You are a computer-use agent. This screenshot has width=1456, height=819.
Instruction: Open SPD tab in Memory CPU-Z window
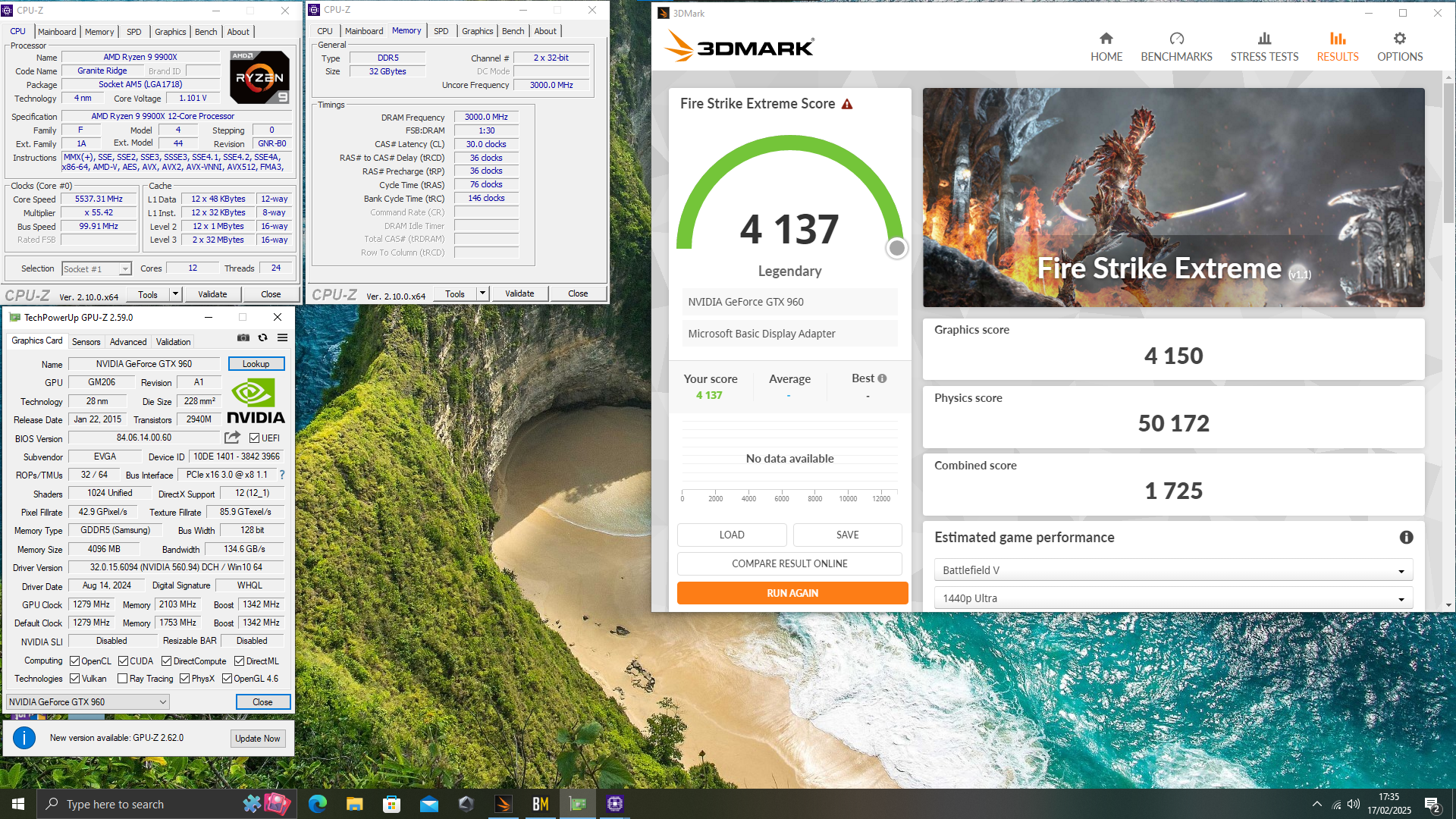tap(441, 31)
